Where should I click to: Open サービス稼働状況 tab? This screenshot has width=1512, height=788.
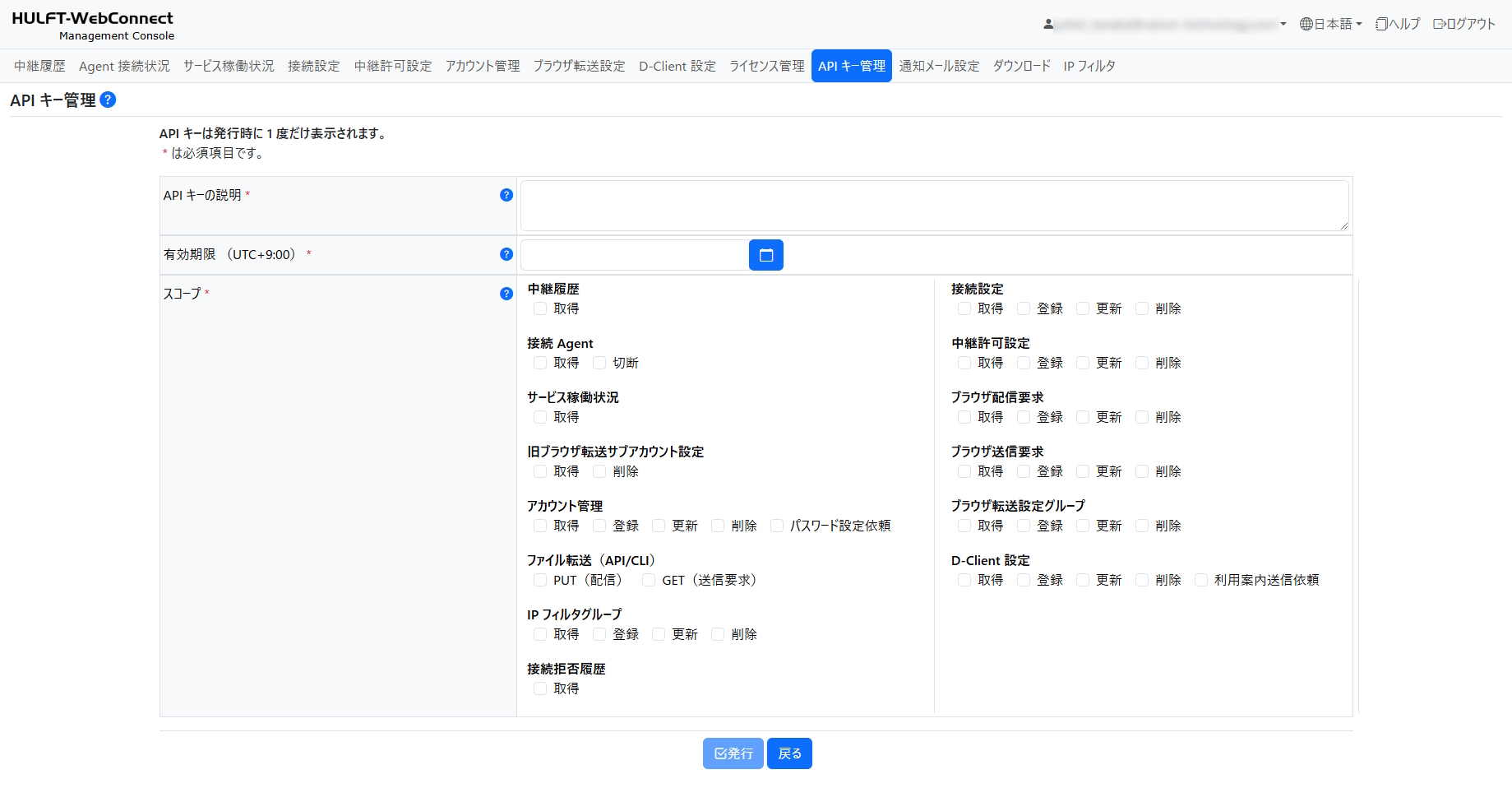229,66
